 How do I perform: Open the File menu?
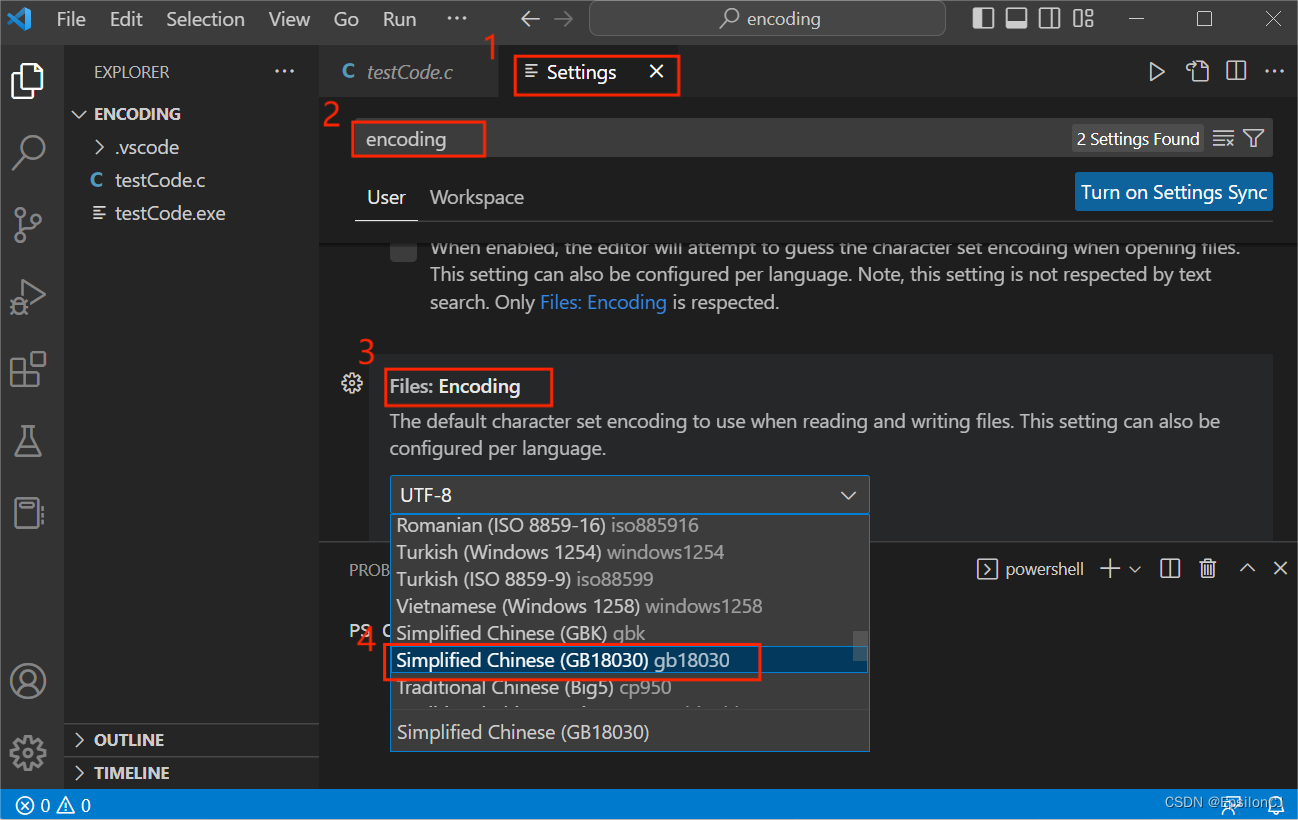[71, 19]
